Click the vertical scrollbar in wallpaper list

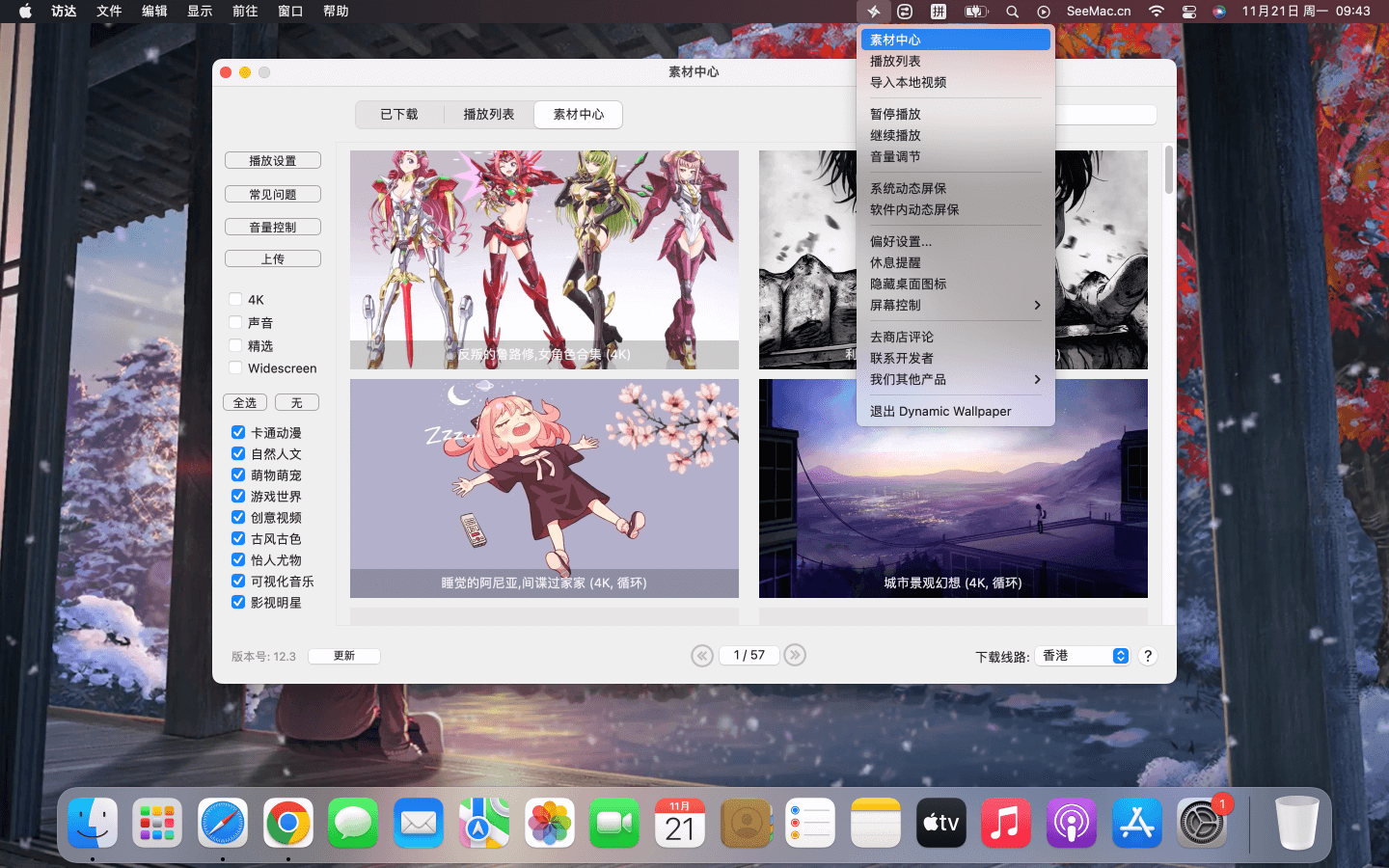pyautogui.click(x=1169, y=170)
